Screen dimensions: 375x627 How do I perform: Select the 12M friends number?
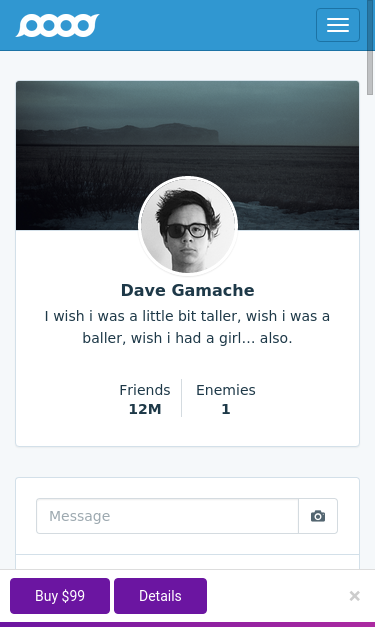[145, 409]
